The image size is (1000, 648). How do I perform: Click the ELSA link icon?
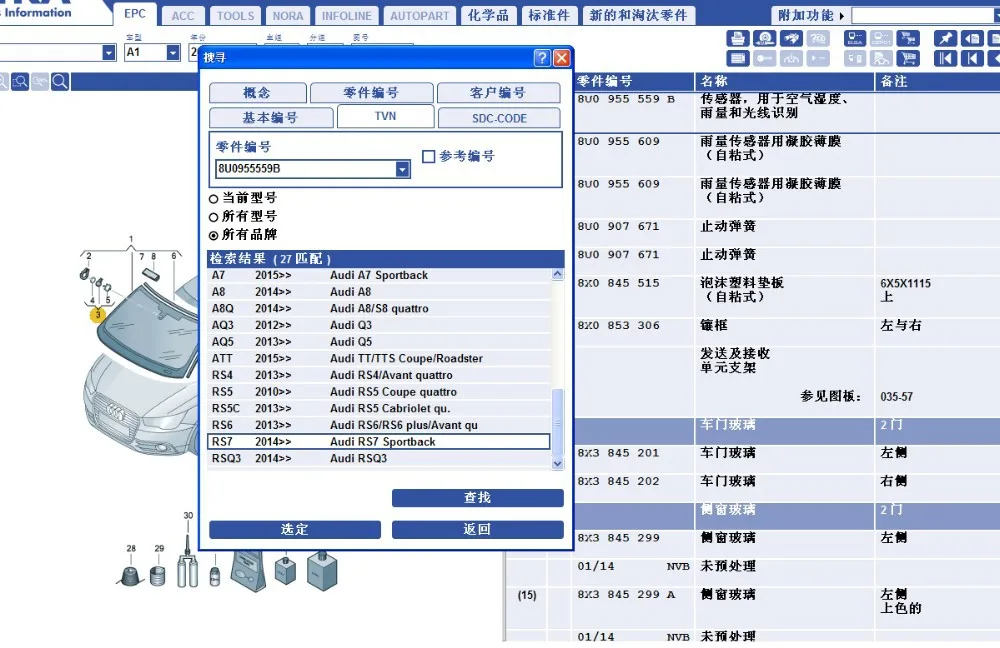855,38
